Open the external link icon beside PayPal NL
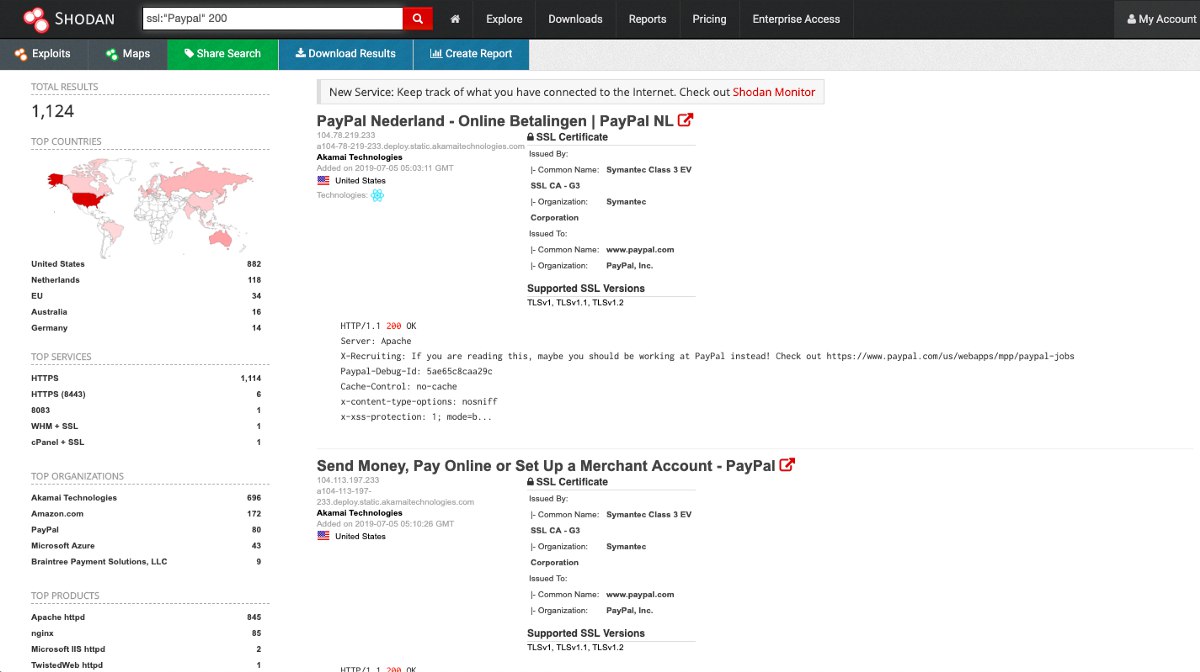Screen dimensions: 1200x672 click(x=685, y=120)
